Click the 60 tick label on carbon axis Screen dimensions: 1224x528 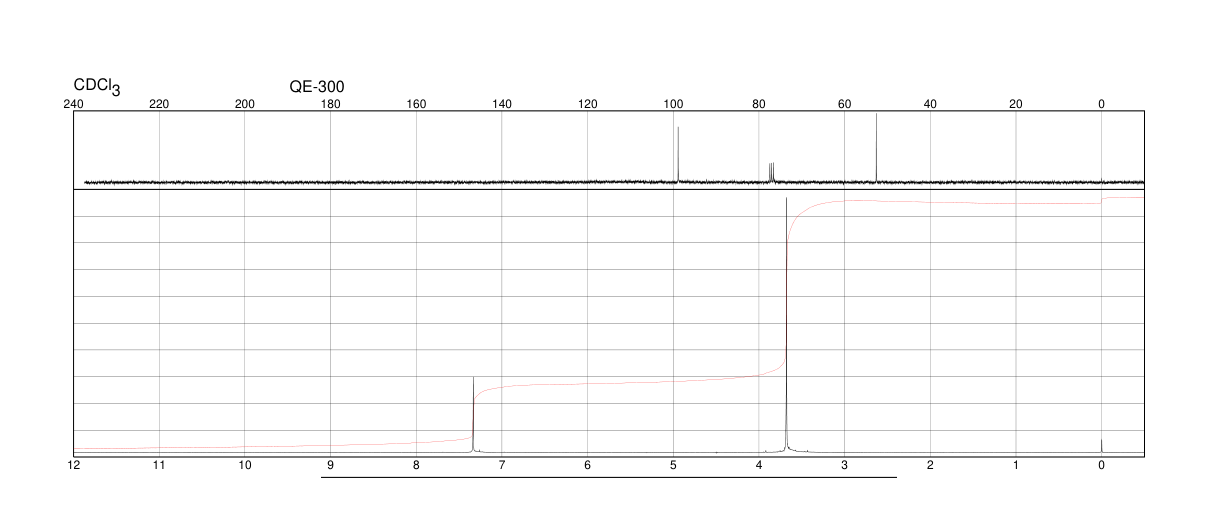click(x=844, y=104)
